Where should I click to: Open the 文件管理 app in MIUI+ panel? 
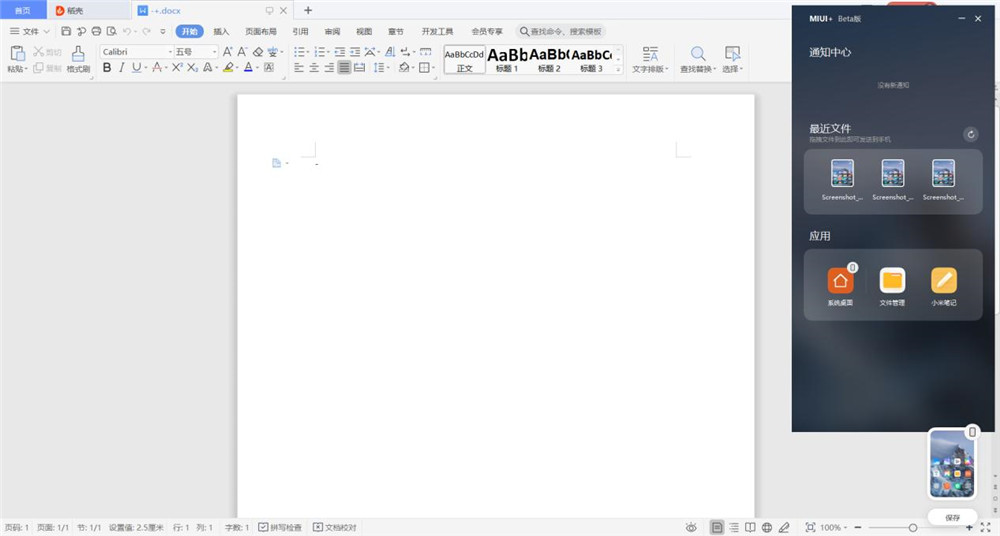(x=892, y=285)
